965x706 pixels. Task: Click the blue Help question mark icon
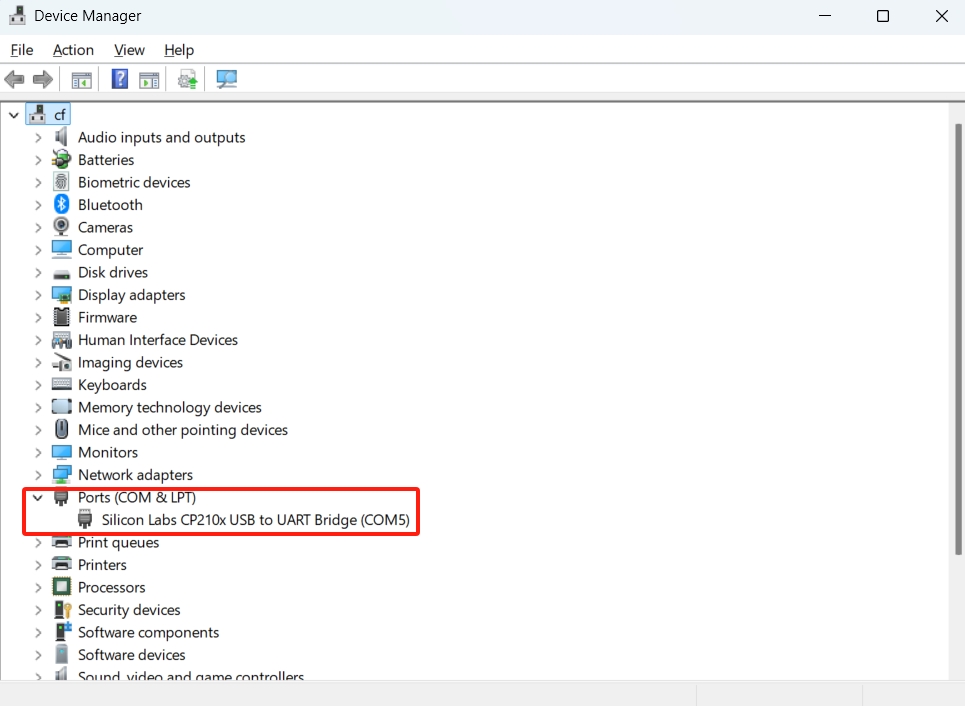pos(120,80)
